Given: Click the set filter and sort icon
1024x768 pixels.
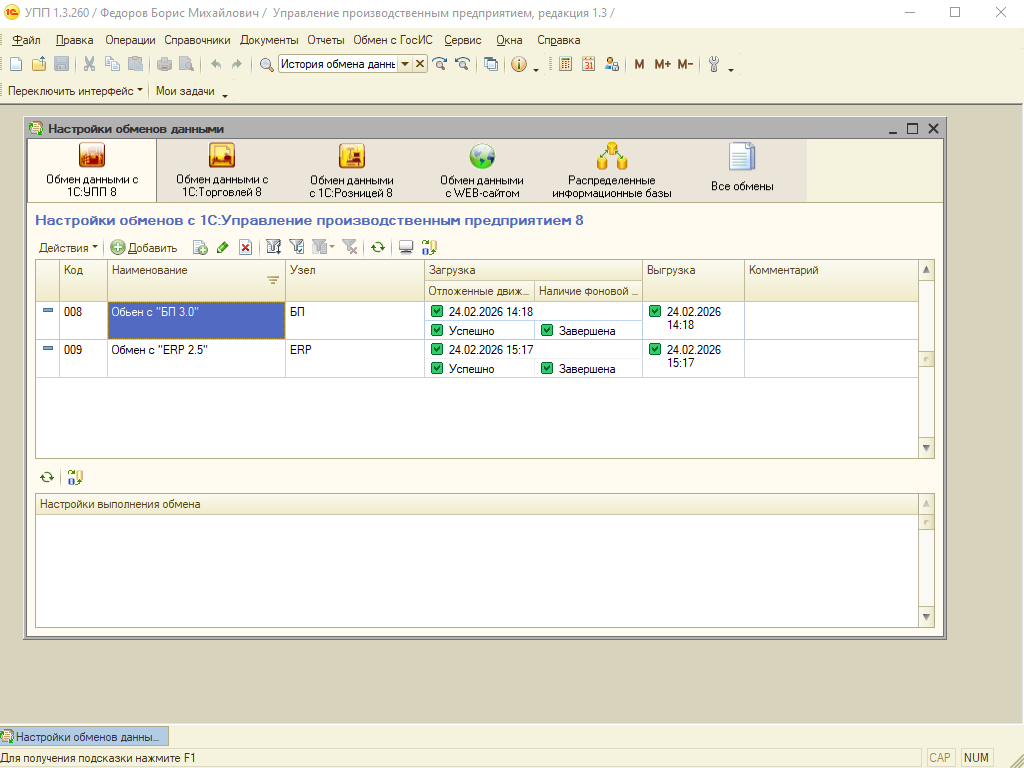Looking at the screenshot, I should click(x=274, y=247).
